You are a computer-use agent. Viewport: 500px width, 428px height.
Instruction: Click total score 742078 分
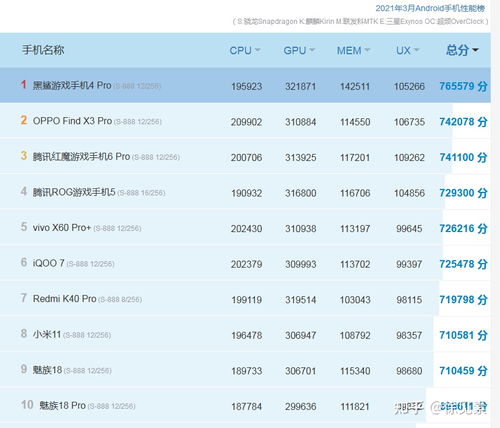463,122
